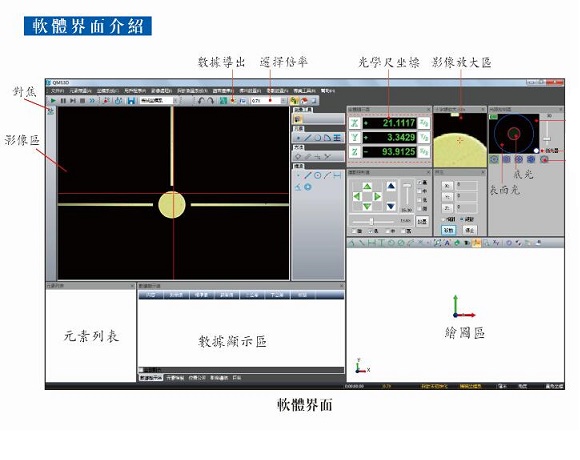This screenshot has width=580, height=460.
Task: Check the second speed checkbox in motion panel
Action: (x=419, y=191)
